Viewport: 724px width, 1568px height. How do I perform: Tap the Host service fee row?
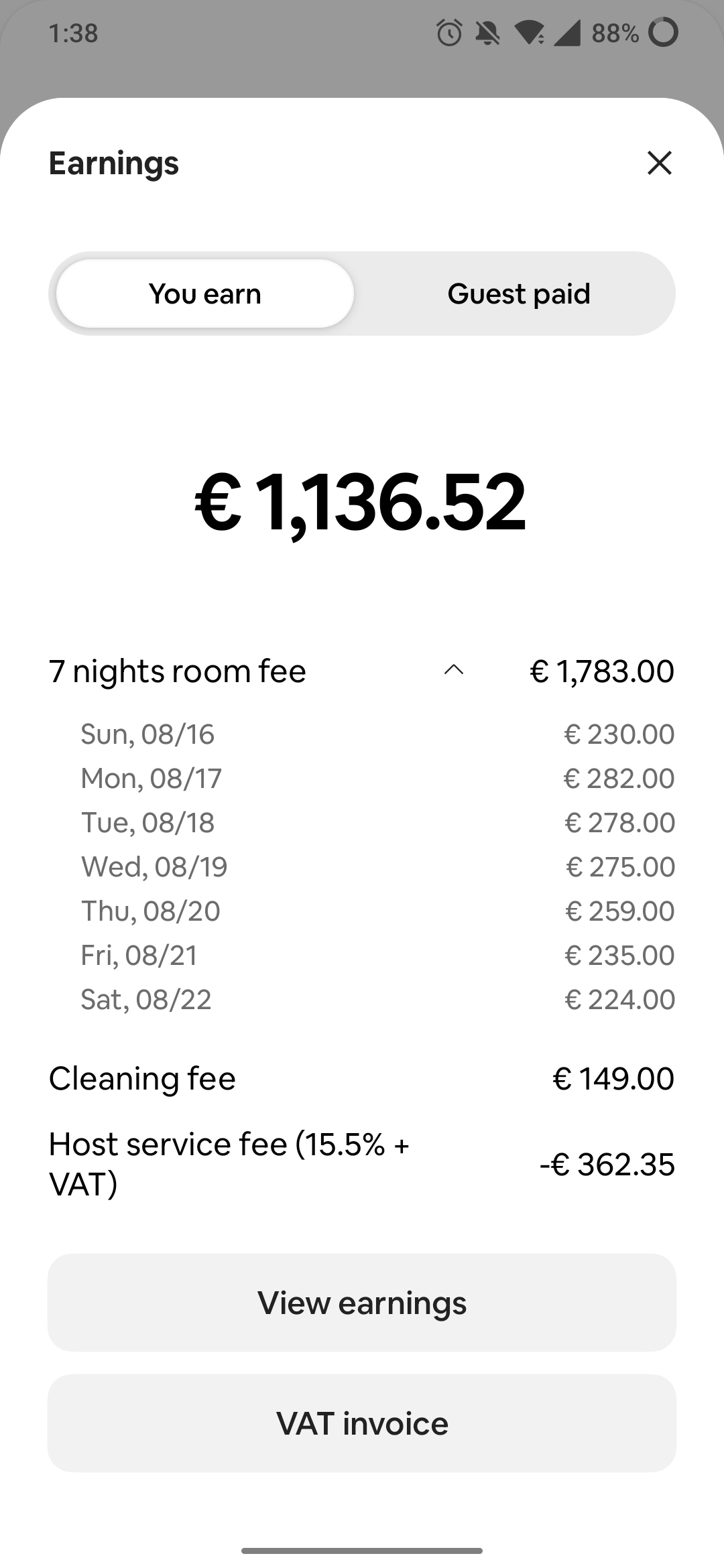(362, 1164)
